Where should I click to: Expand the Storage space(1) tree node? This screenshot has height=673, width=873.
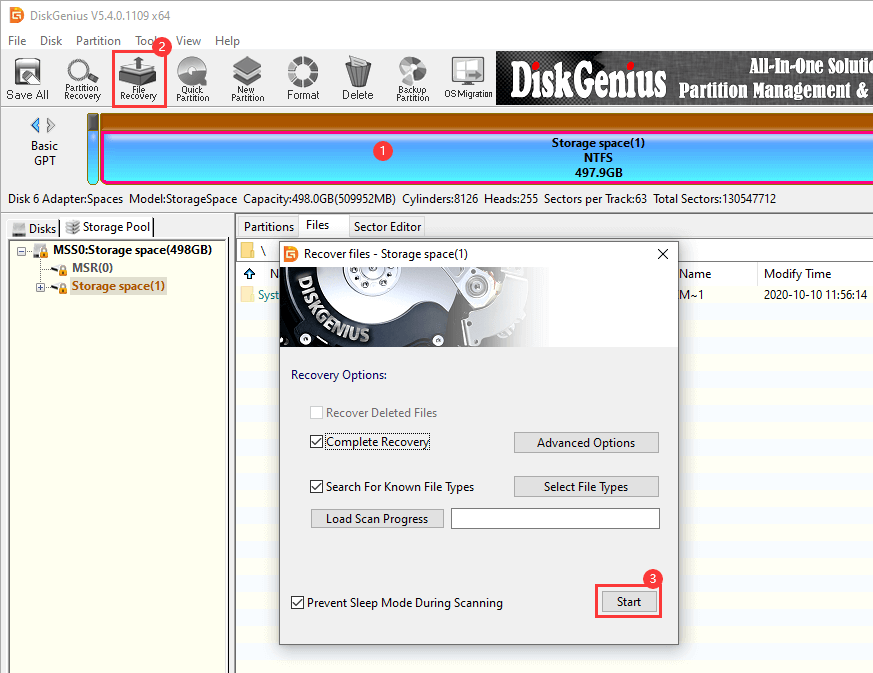41,287
